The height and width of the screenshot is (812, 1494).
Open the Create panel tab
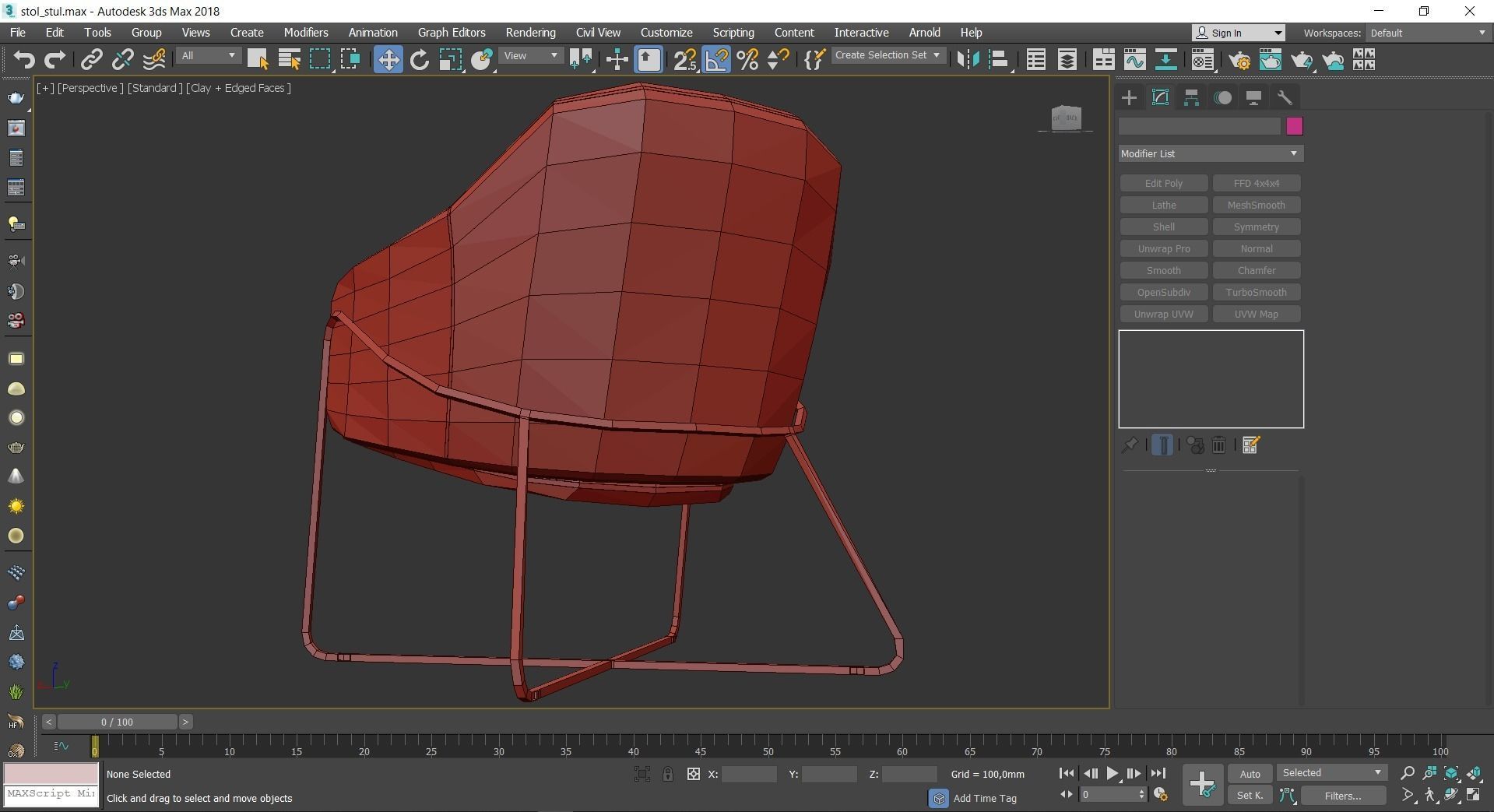[x=1129, y=97]
